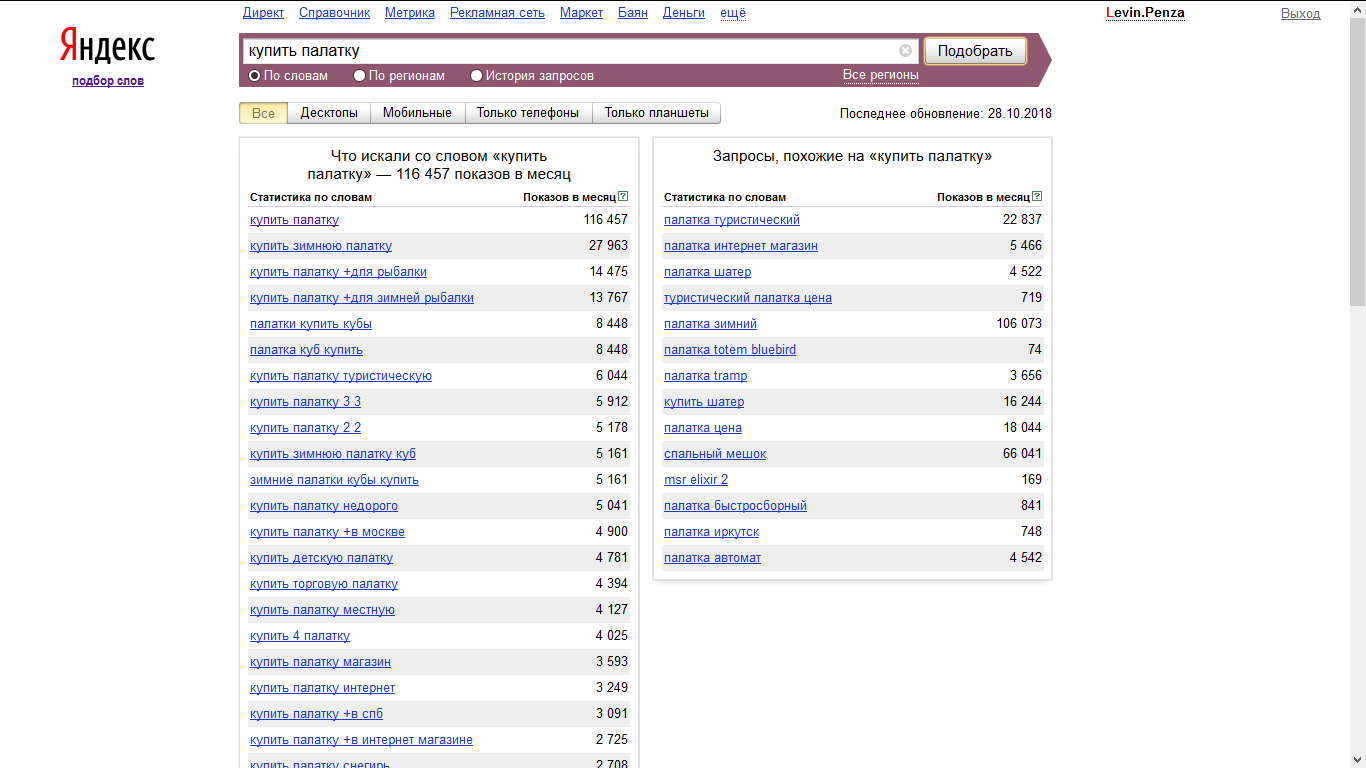
Task: Clear the search field with the X icon
Action: (x=905, y=51)
